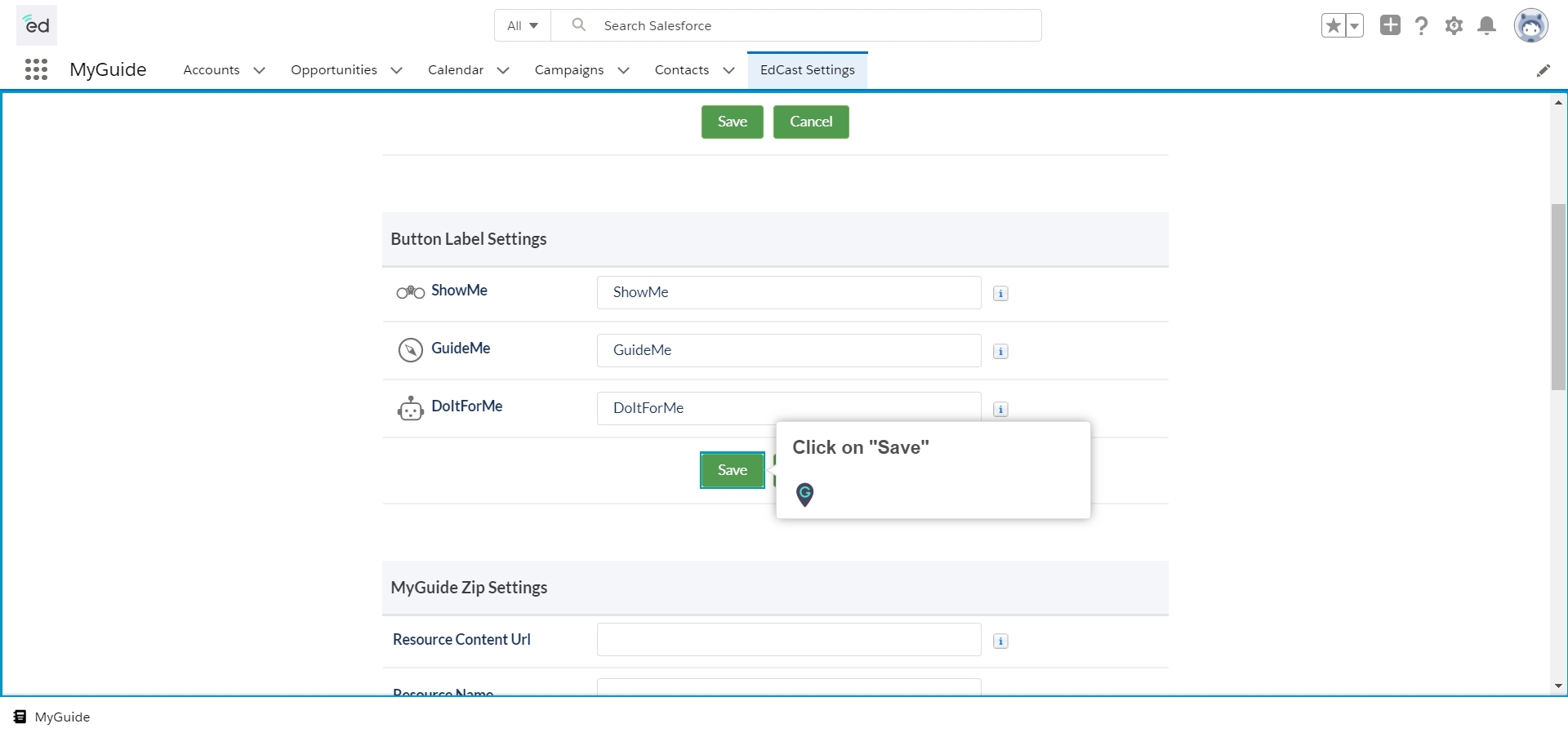Click the MyGuide pin icon in tooltip
Viewport: 1568px width, 737px height.
tap(804, 494)
